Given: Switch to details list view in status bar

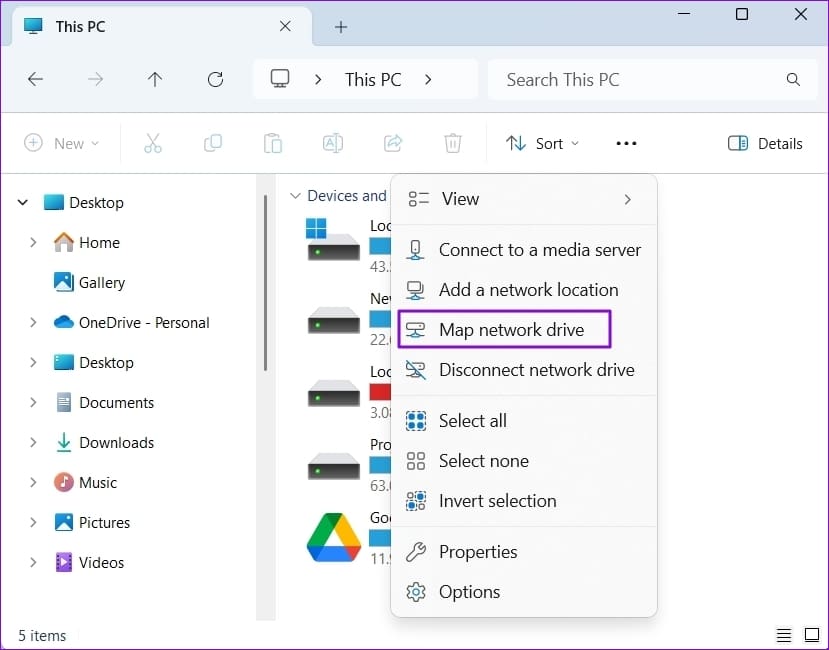Looking at the screenshot, I should click(x=784, y=635).
